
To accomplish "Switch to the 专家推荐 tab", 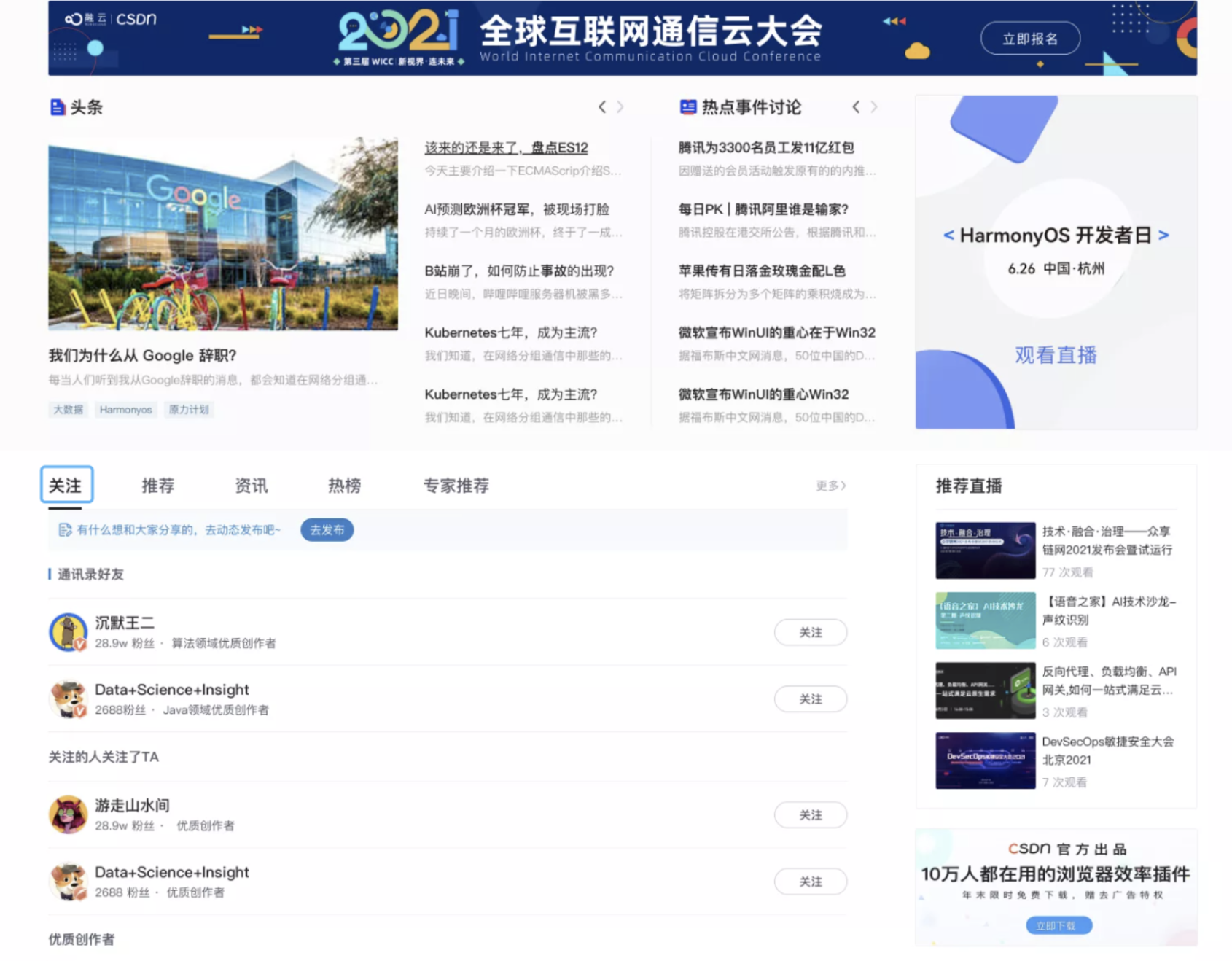I will click(456, 486).
